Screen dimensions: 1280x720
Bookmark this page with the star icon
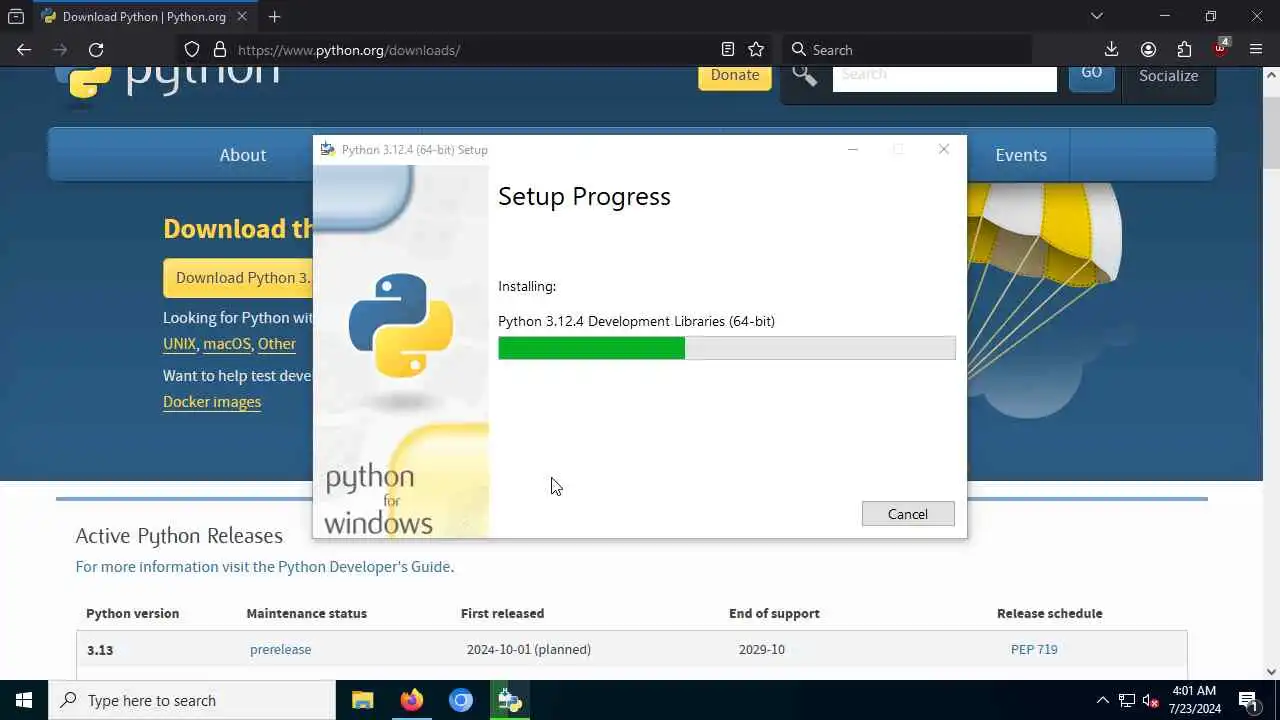pos(756,50)
